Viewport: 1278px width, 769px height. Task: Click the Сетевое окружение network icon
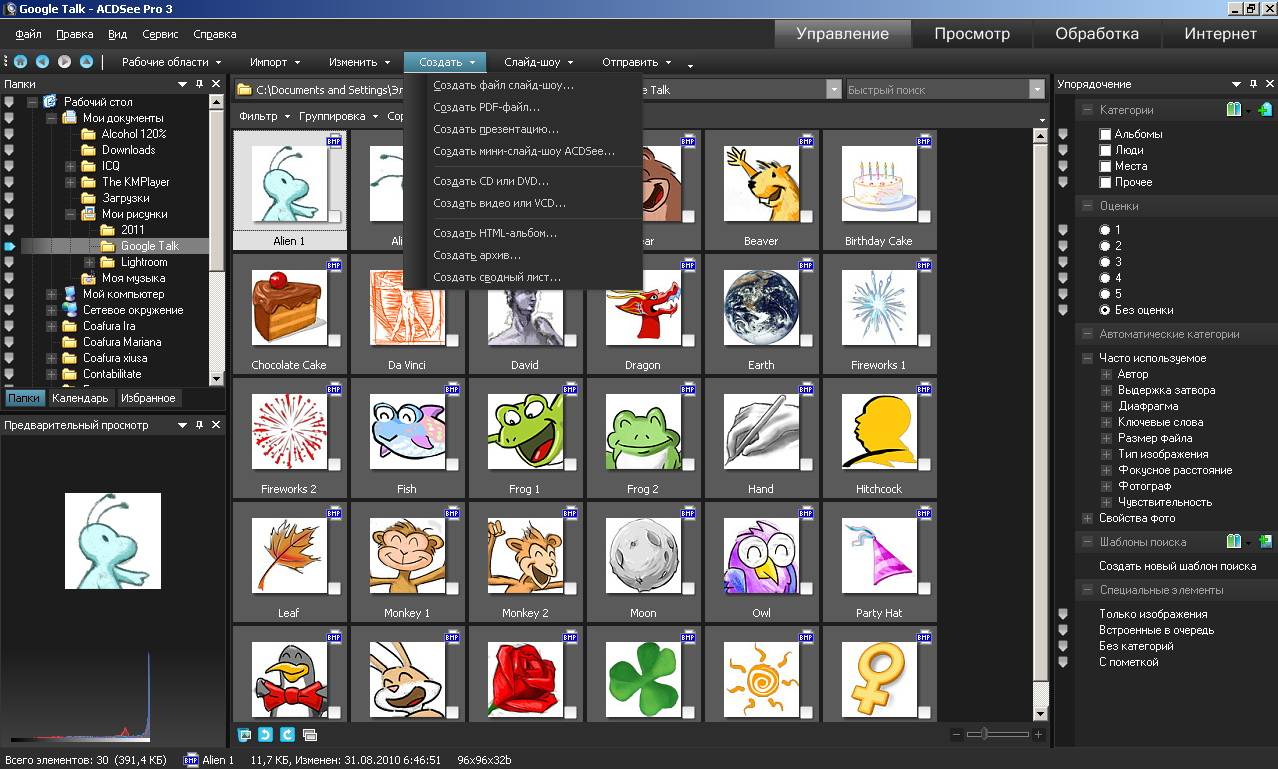pos(69,310)
